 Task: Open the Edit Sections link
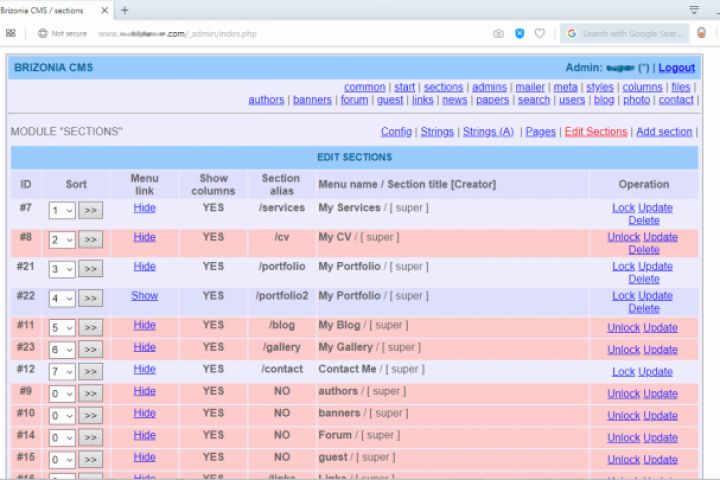pyautogui.click(x=596, y=131)
